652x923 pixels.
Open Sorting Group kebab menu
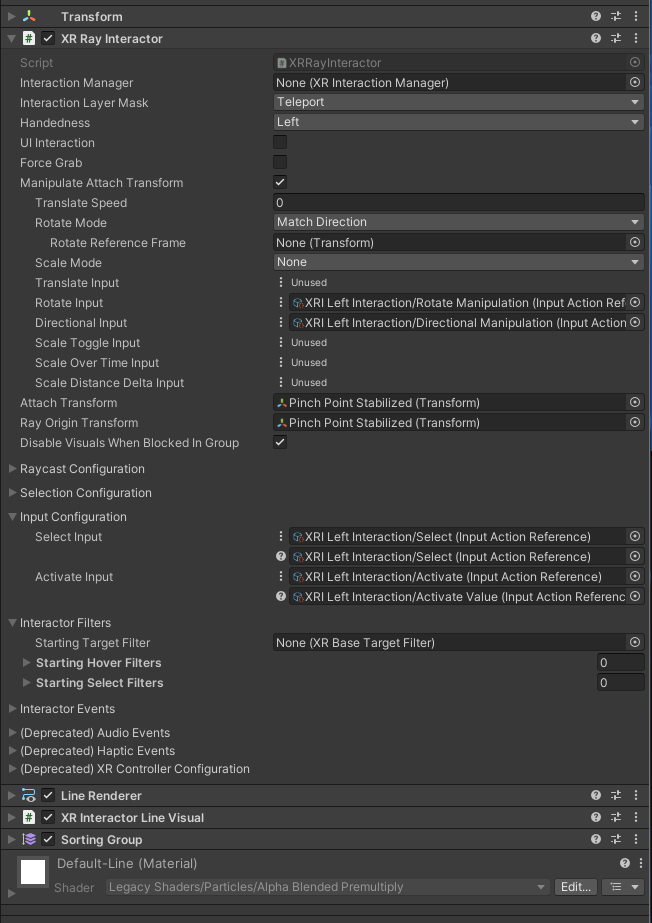[x=636, y=840]
